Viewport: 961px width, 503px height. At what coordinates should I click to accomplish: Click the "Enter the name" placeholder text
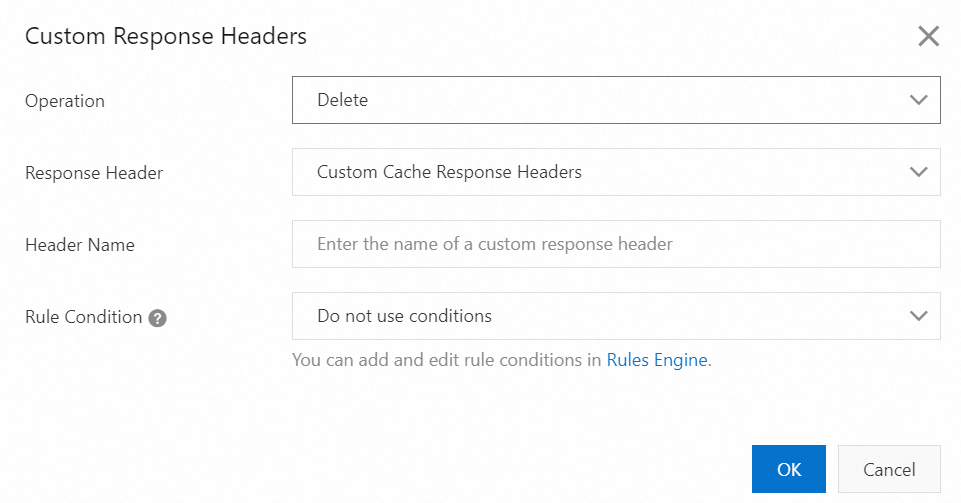click(x=495, y=244)
